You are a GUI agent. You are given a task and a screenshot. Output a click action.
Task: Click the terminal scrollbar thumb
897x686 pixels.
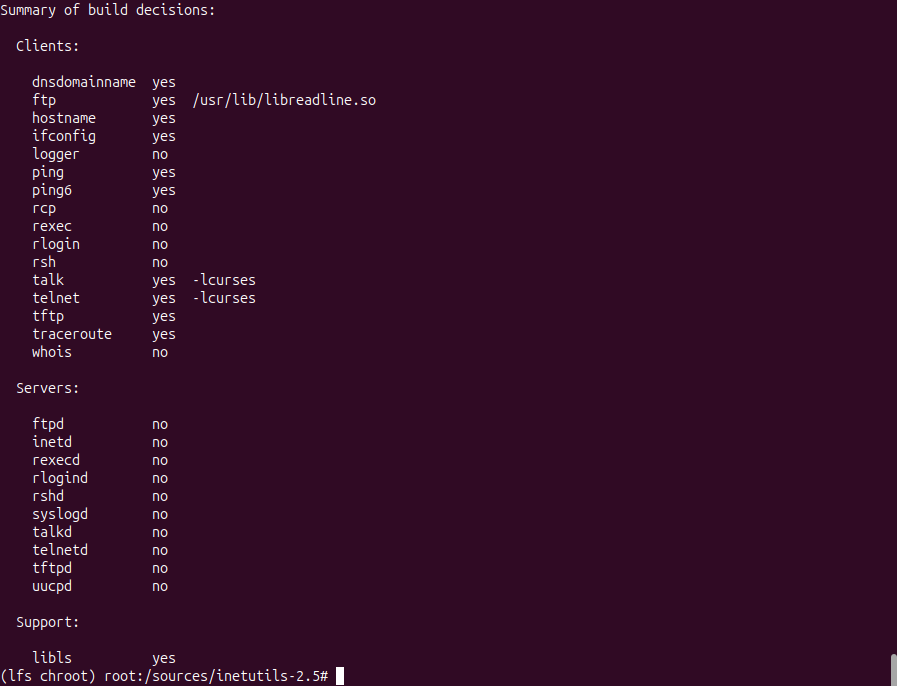(892, 668)
